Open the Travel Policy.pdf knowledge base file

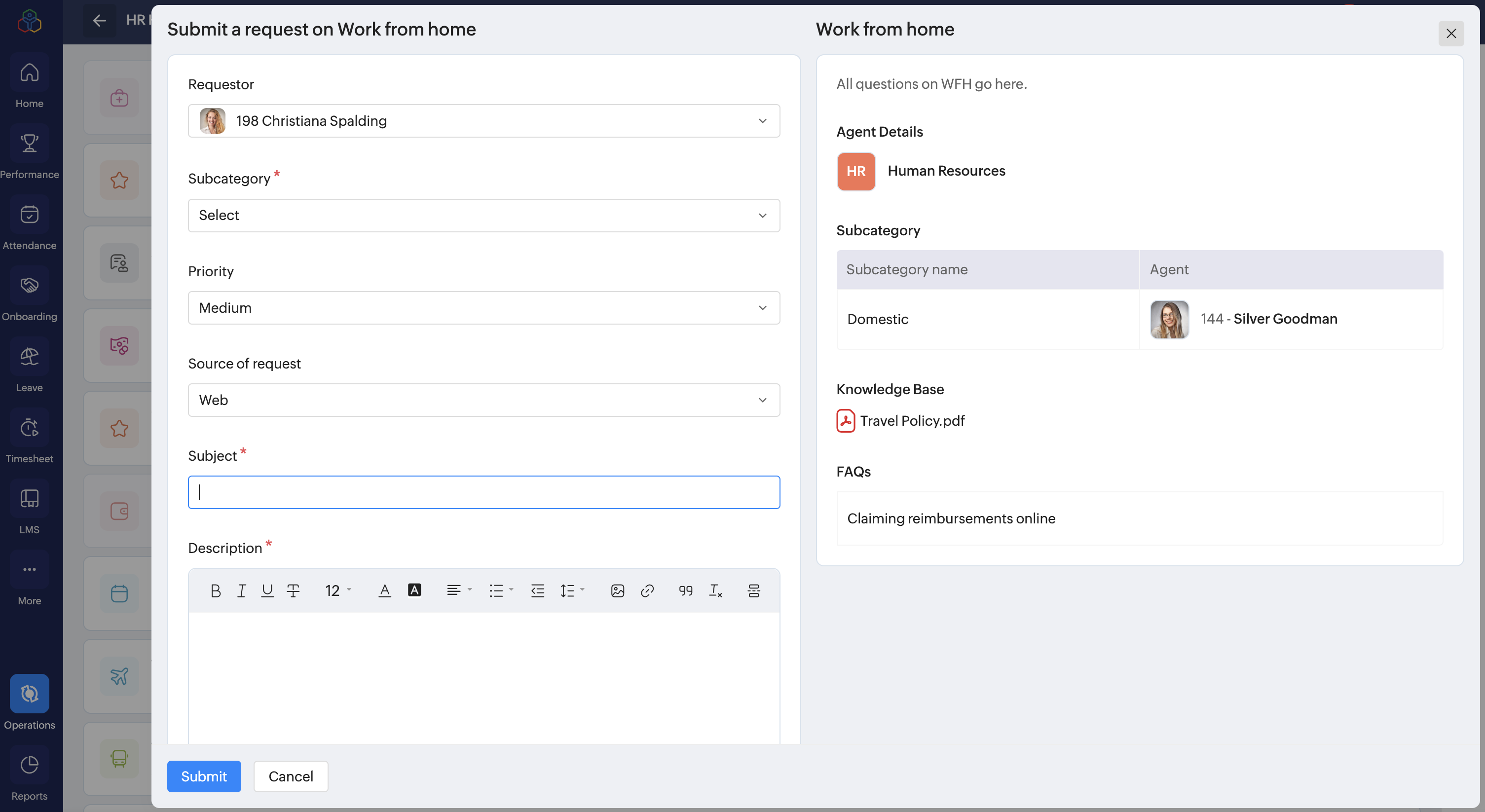click(x=911, y=421)
